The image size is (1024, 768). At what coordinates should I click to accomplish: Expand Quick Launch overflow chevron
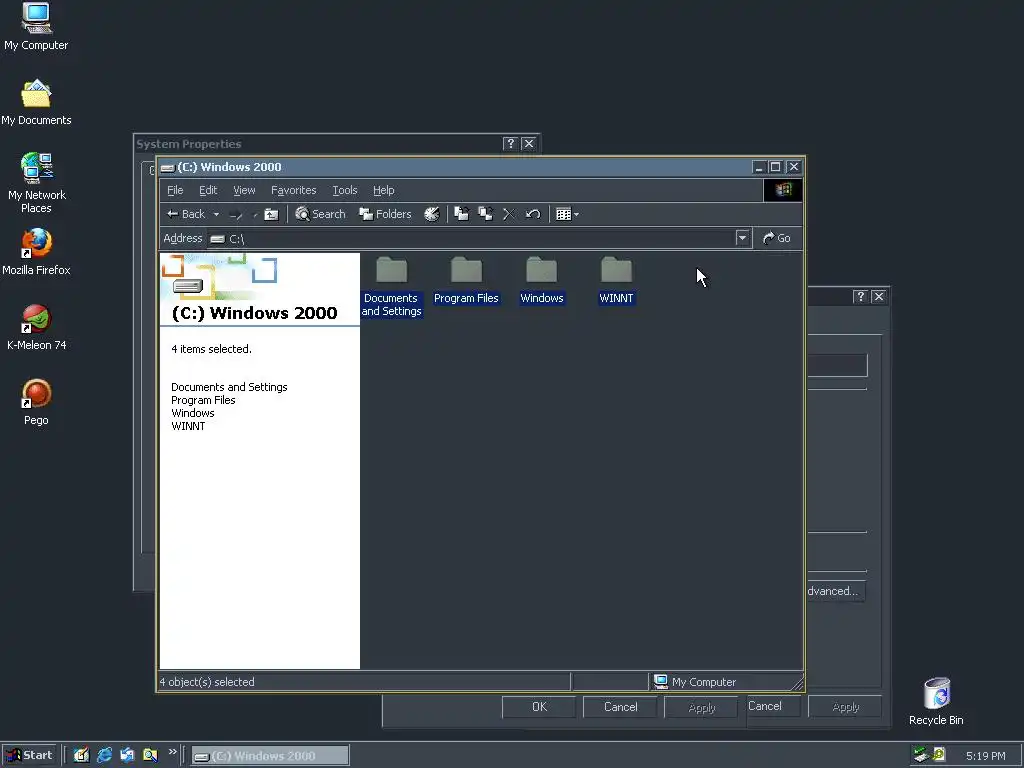point(172,752)
